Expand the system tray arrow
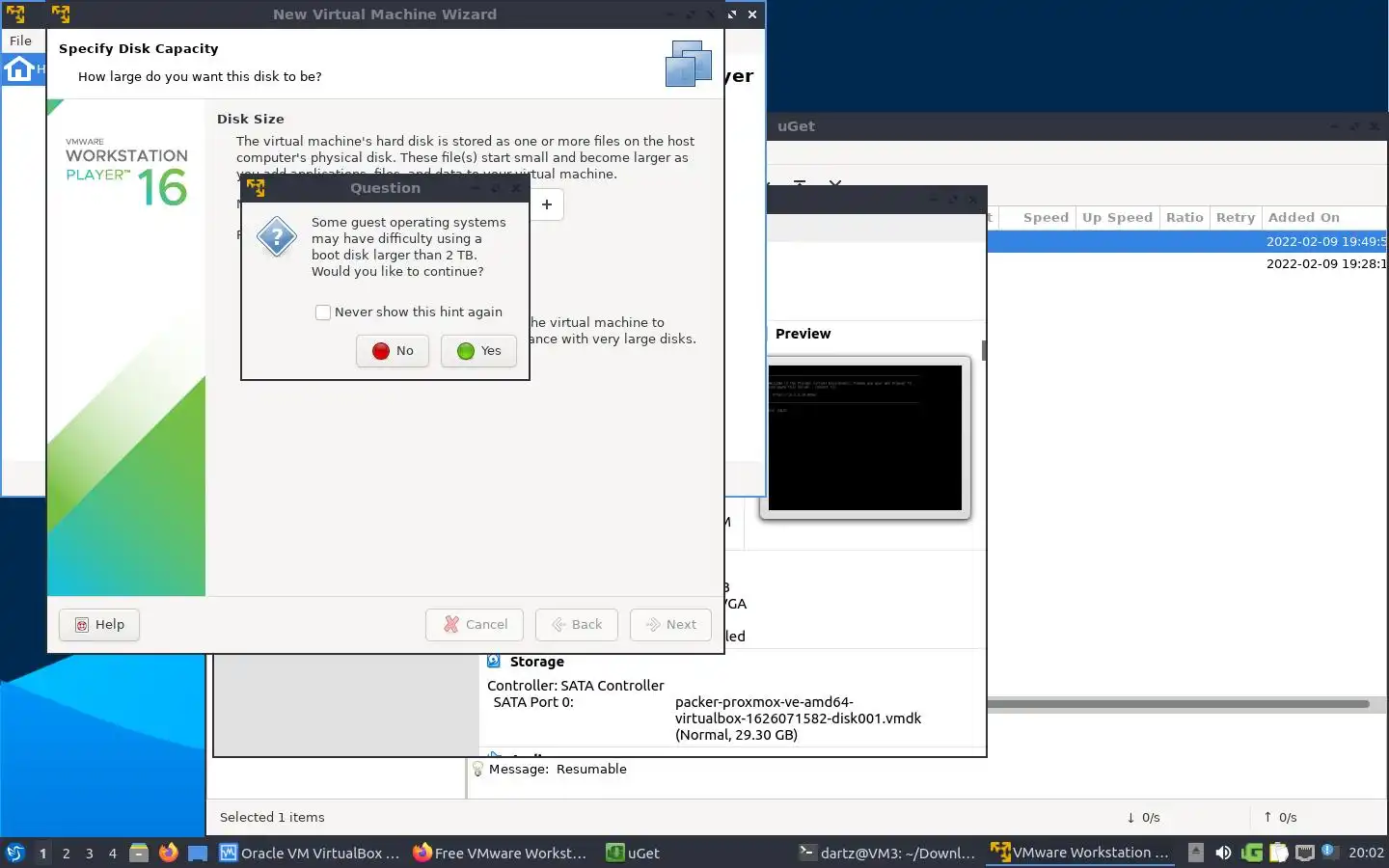Viewport: 1389px width, 868px height. click(x=1196, y=853)
